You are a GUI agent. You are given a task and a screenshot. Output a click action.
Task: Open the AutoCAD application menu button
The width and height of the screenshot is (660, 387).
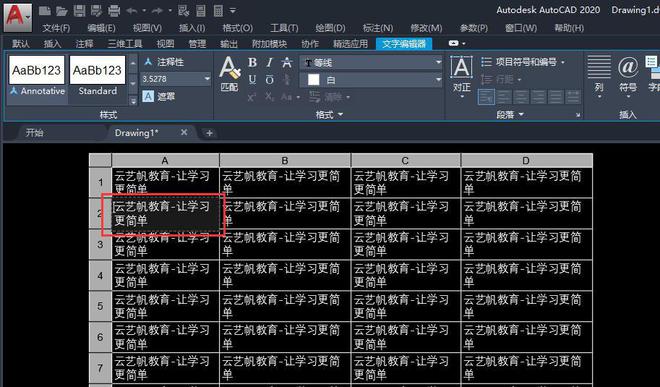coord(18,17)
